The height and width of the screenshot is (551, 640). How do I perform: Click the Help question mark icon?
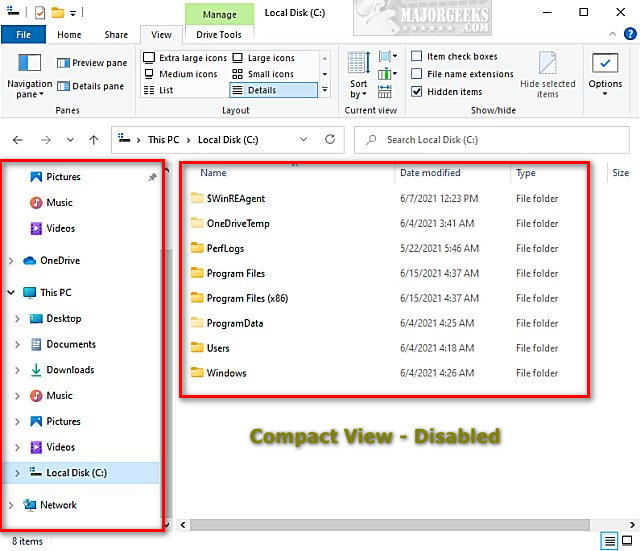[630, 34]
